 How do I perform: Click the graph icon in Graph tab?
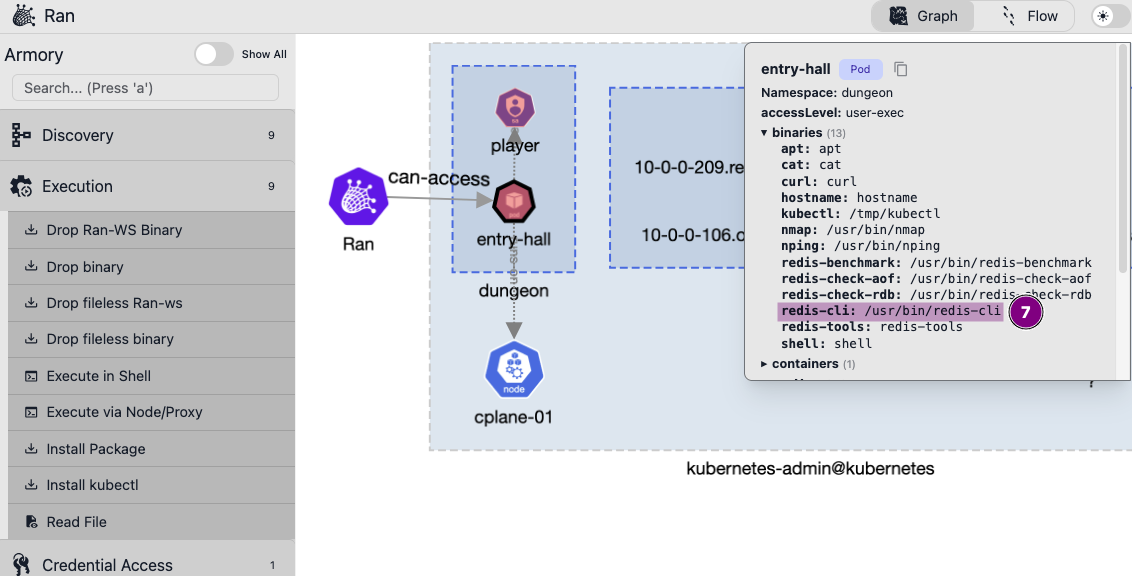898,16
